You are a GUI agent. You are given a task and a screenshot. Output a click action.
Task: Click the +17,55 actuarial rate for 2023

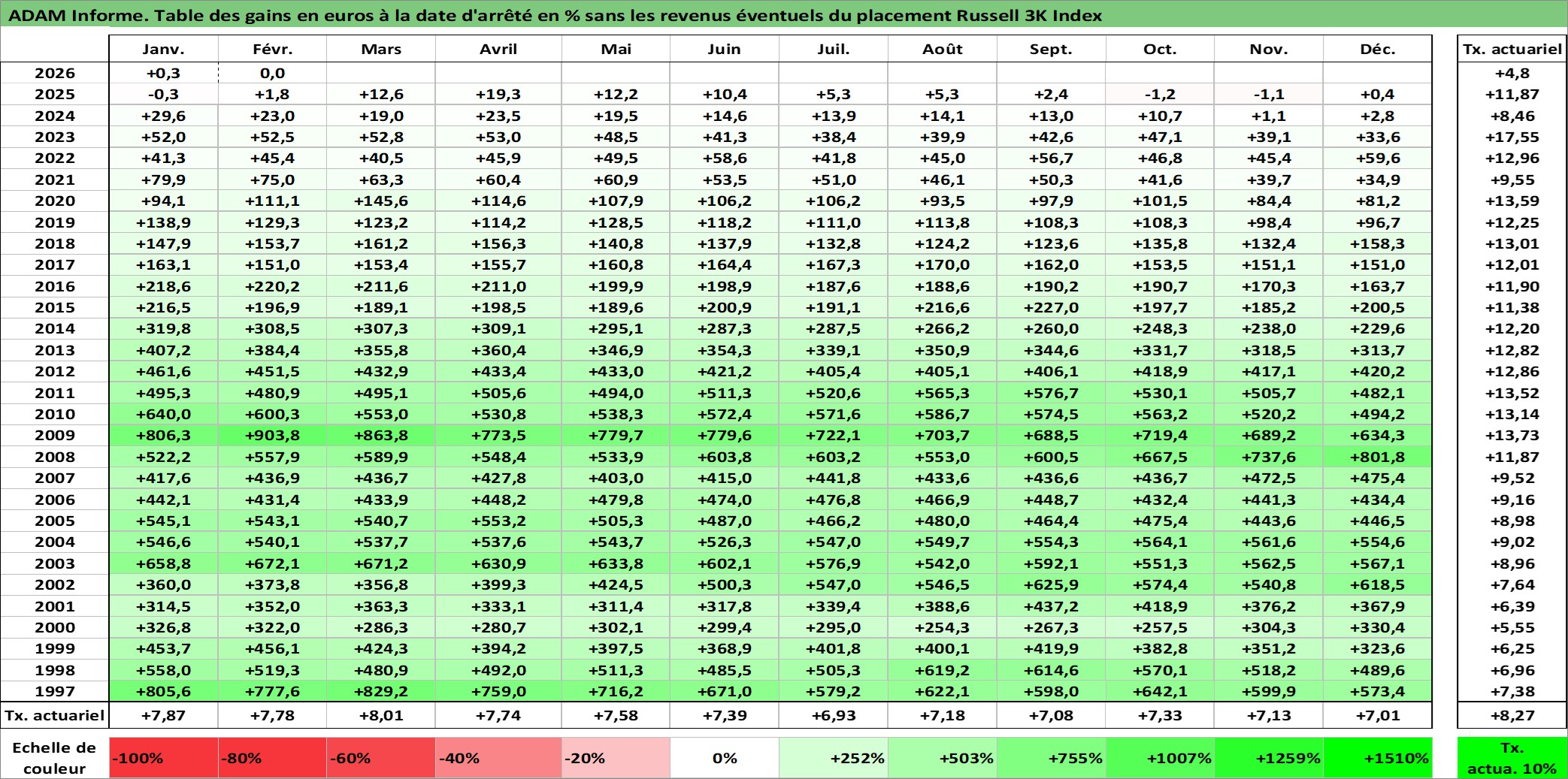pyautogui.click(x=1512, y=137)
